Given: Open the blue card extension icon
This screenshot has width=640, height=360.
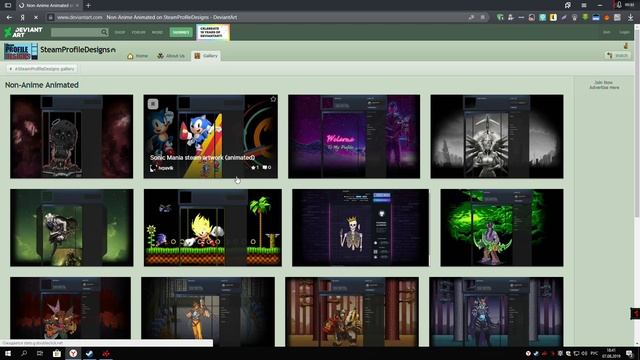Looking at the screenshot, I should click(x=596, y=18).
